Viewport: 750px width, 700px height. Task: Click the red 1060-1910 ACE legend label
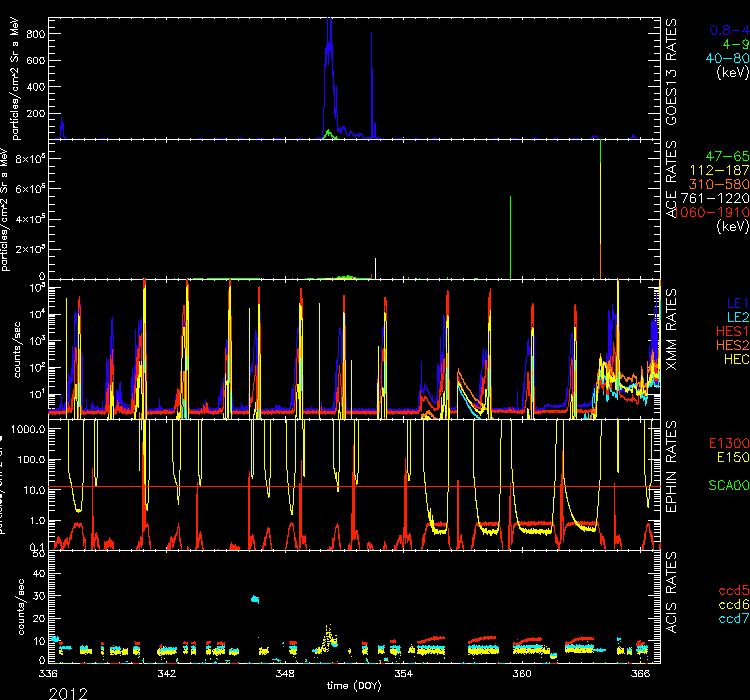[711, 213]
